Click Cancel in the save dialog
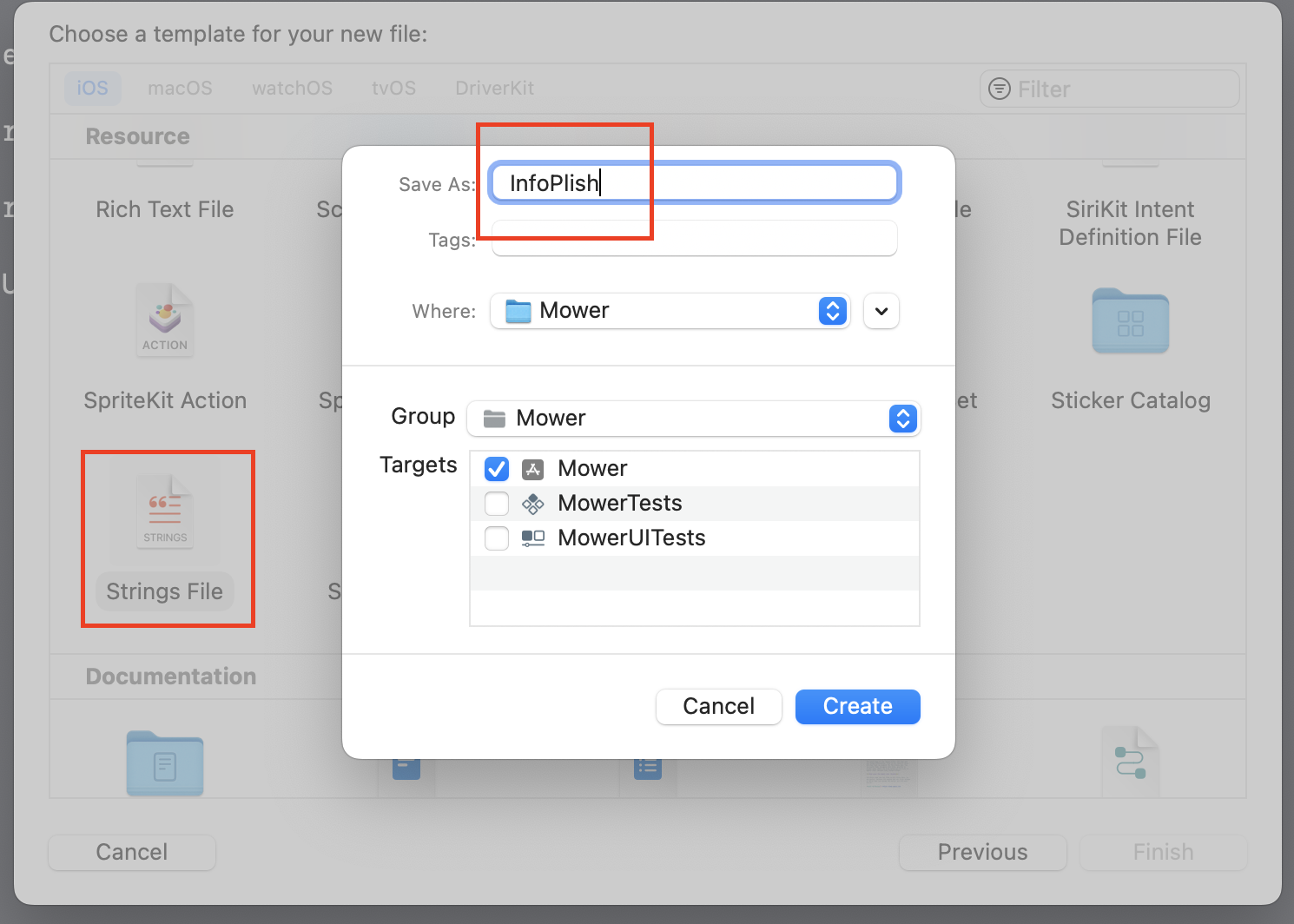1294x924 pixels. point(719,706)
